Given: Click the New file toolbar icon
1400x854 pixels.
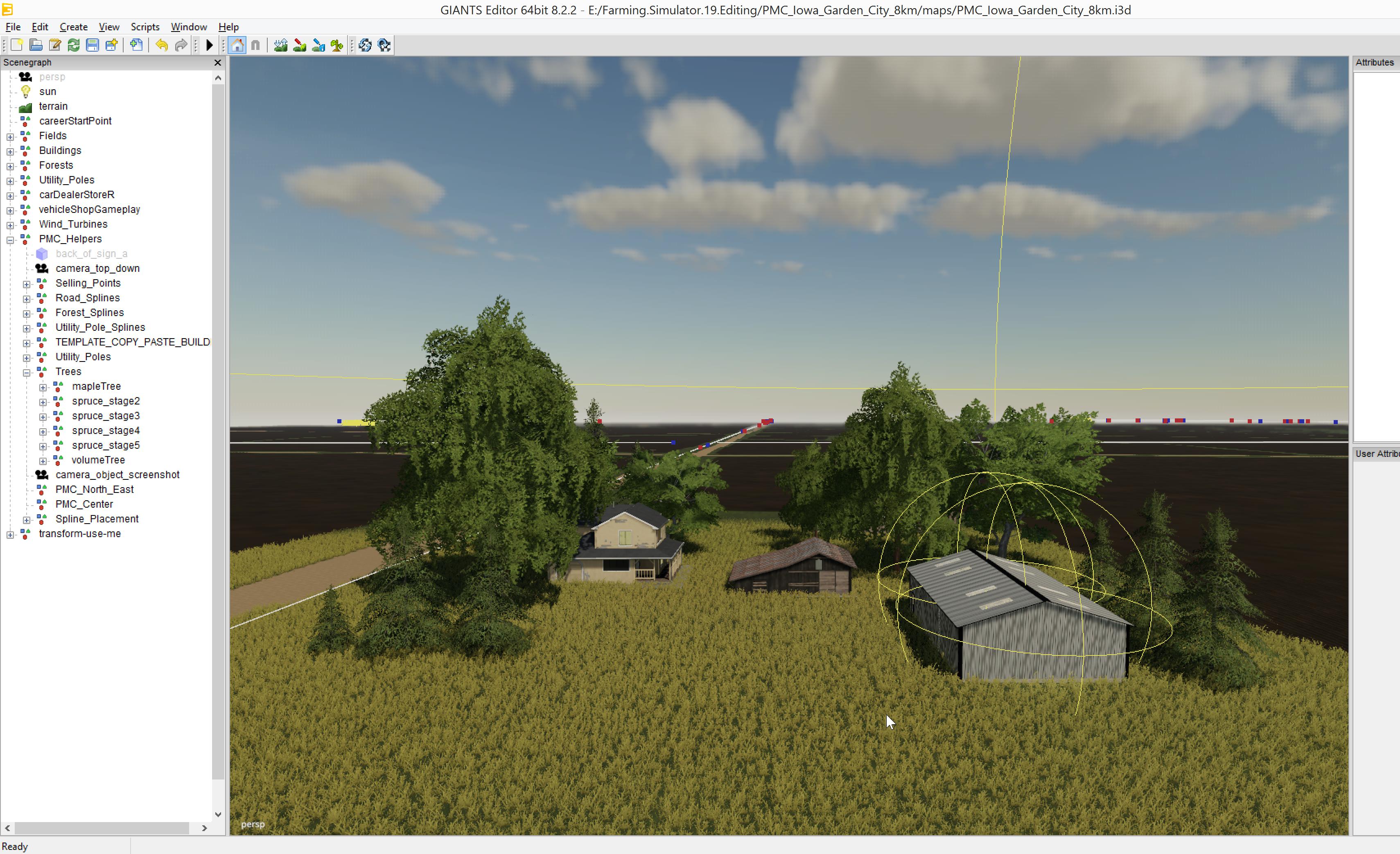Looking at the screenshot, I should [x=16, y=45].
